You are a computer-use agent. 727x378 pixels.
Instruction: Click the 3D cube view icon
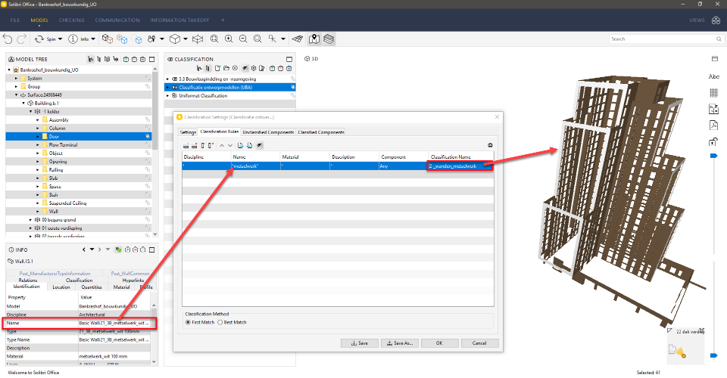point(174,39)
